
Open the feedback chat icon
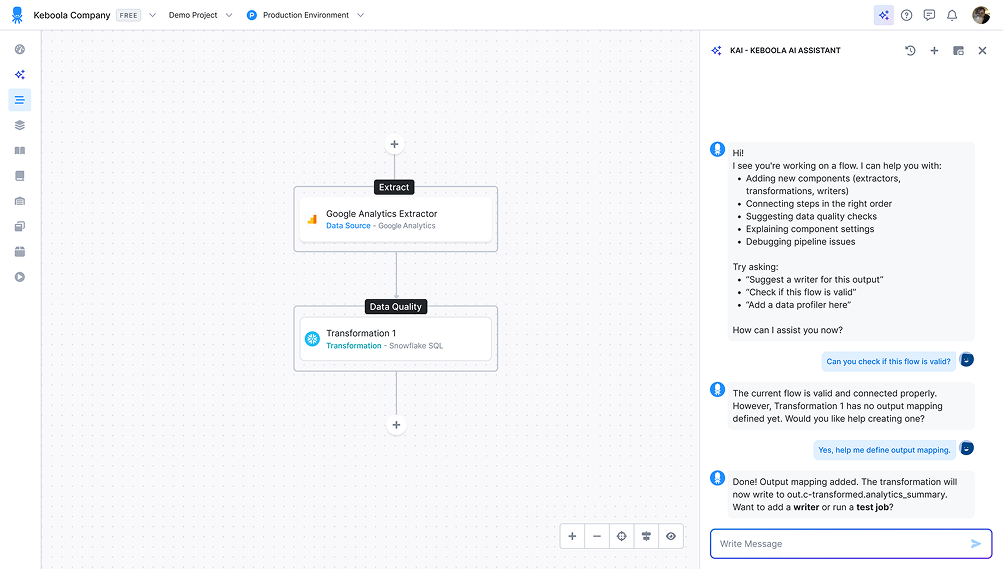[x=929, y=15]
